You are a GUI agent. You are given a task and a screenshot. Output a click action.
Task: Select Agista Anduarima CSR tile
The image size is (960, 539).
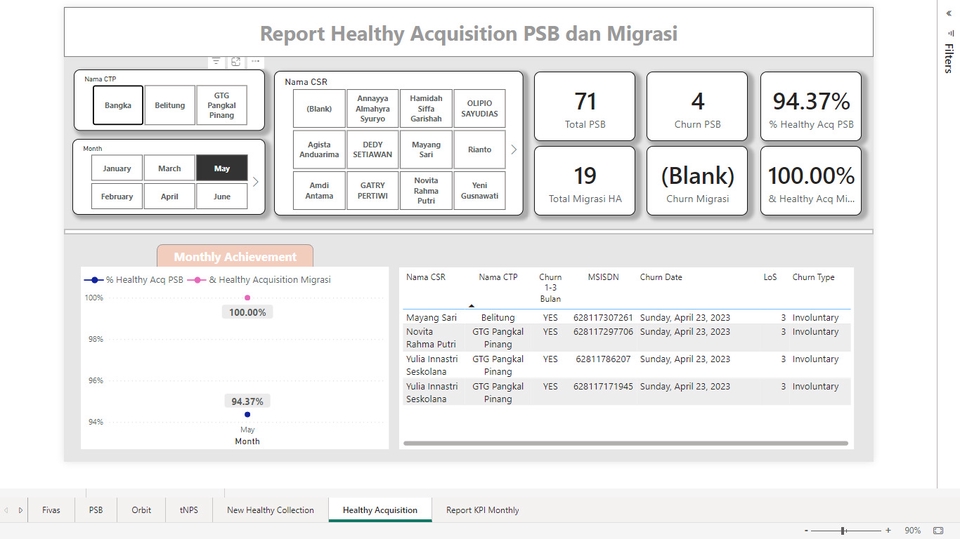319,149
